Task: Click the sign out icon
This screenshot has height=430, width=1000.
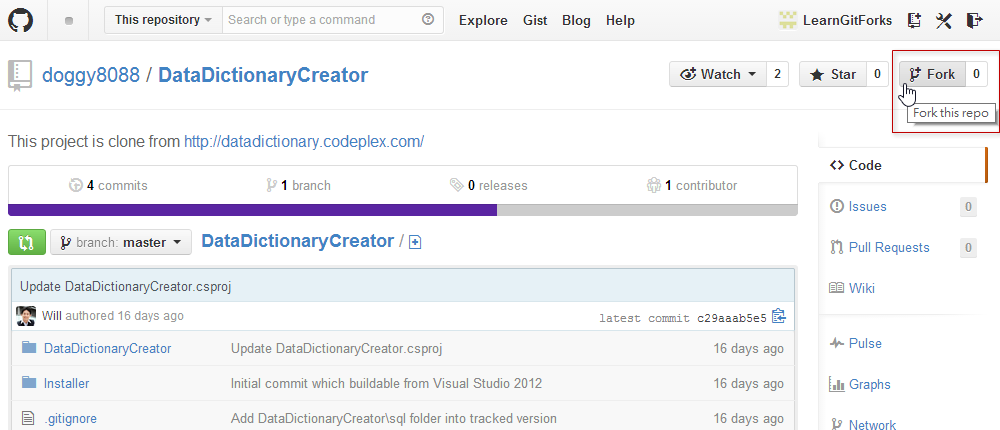Action: coord(976,20)
